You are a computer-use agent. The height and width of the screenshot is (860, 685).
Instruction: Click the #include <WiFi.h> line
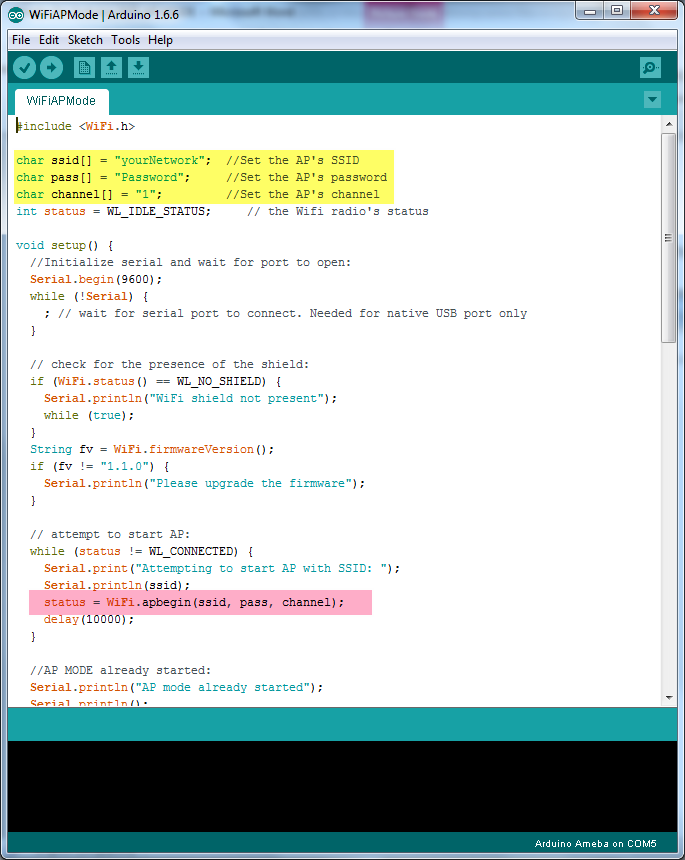76,126
